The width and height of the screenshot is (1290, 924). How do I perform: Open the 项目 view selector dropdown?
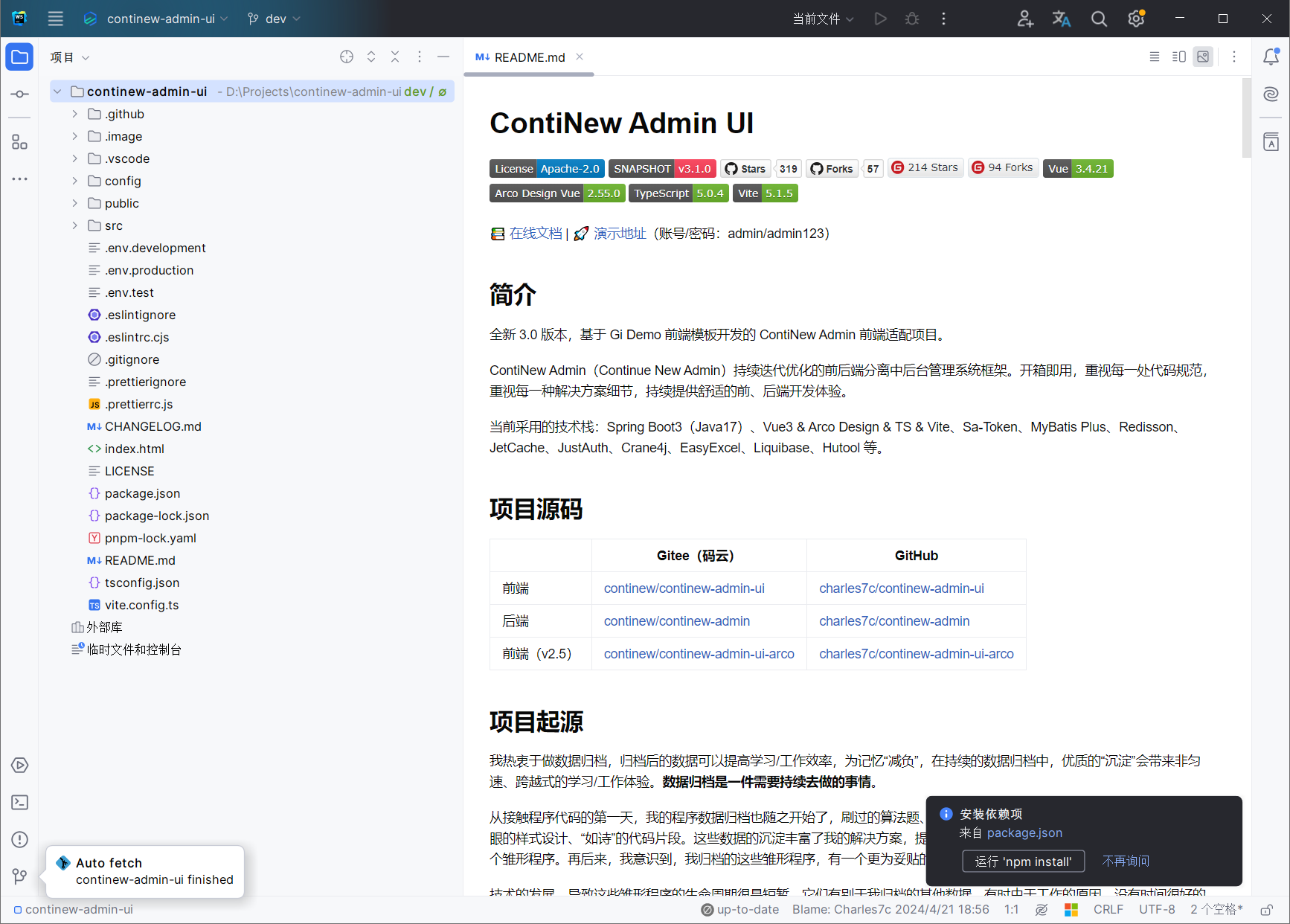pos(69,57)
